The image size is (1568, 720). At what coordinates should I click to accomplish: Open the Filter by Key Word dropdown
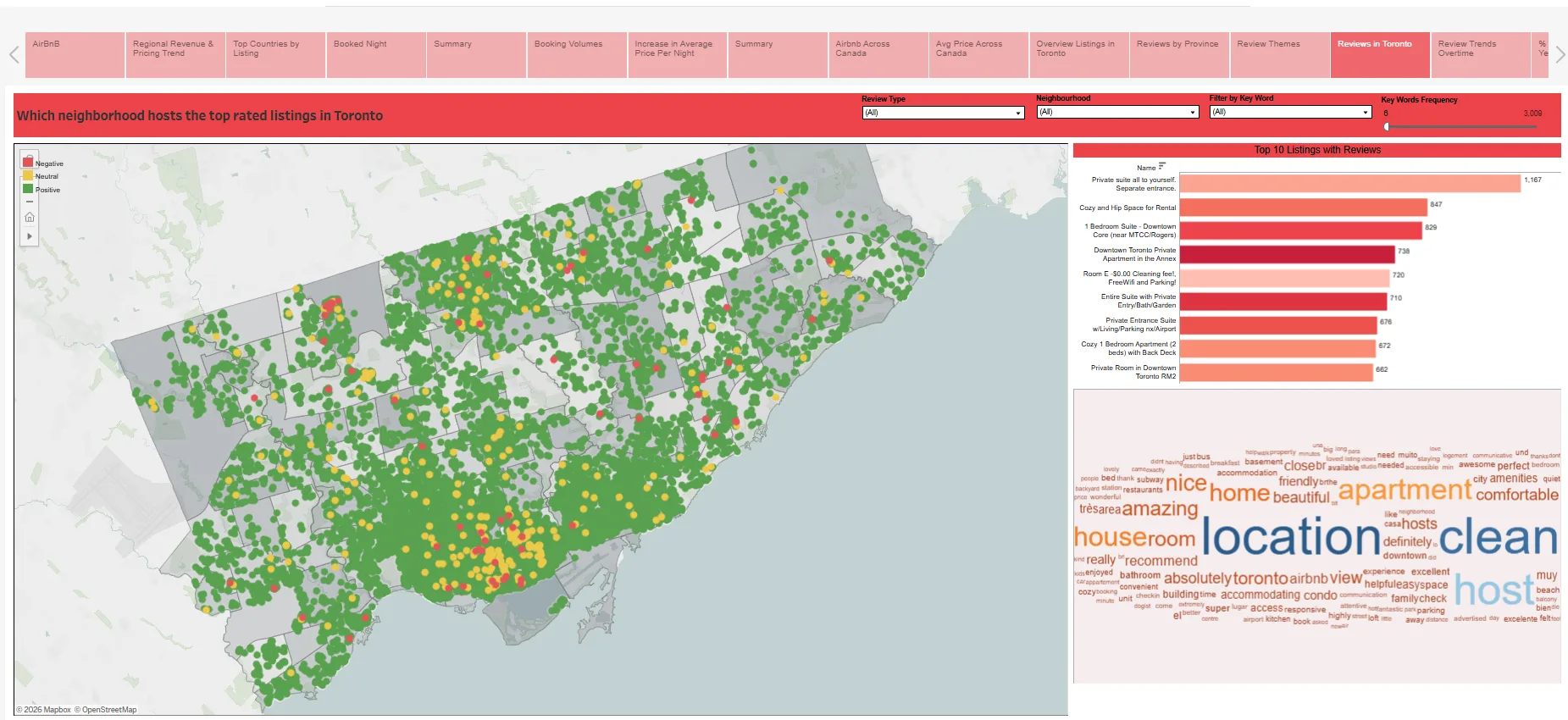click(1290, 112)
